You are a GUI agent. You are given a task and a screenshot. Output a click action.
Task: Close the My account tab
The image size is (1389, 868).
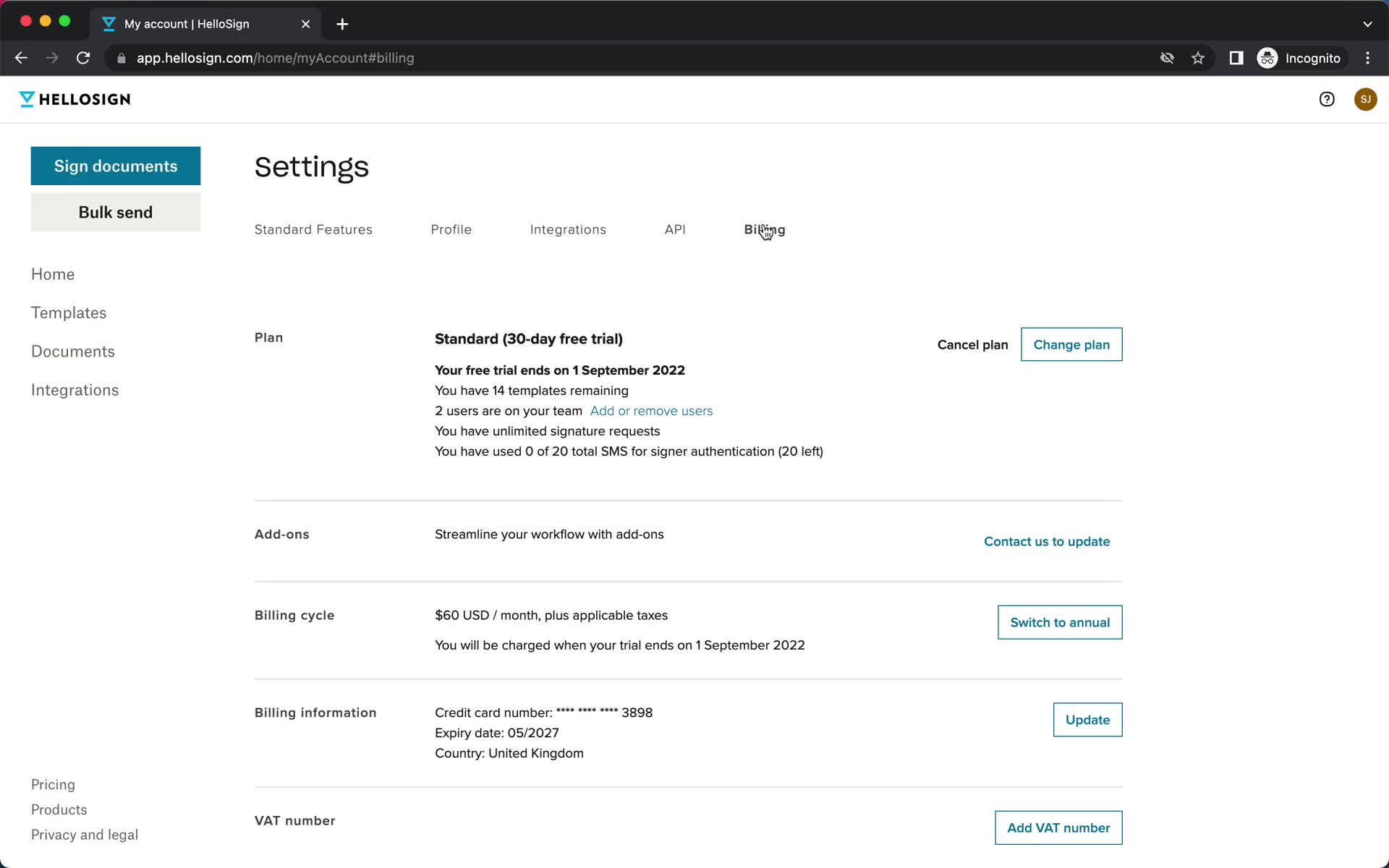306,24
